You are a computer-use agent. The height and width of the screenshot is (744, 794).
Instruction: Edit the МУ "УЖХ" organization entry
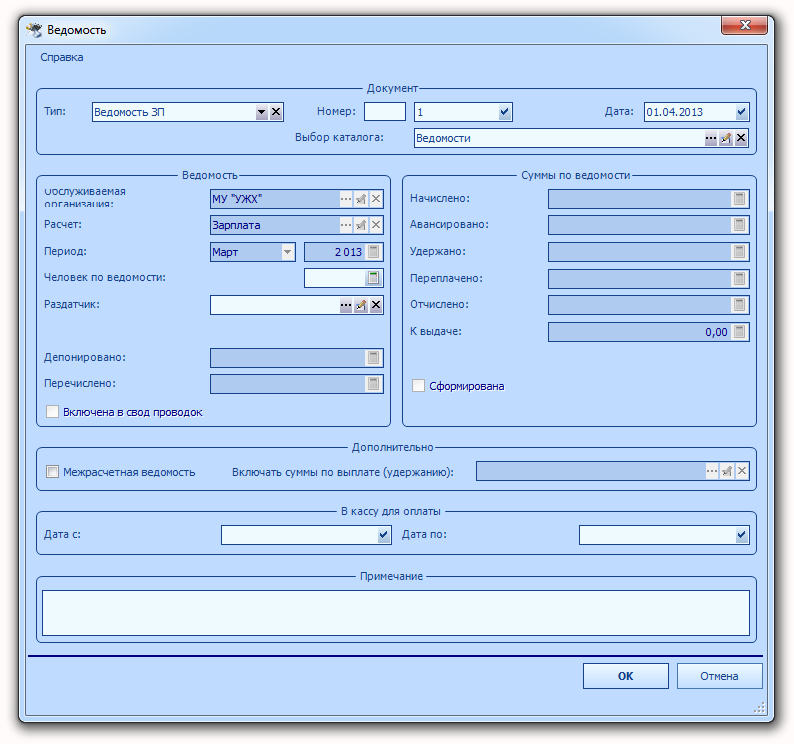tap(361, 199)
